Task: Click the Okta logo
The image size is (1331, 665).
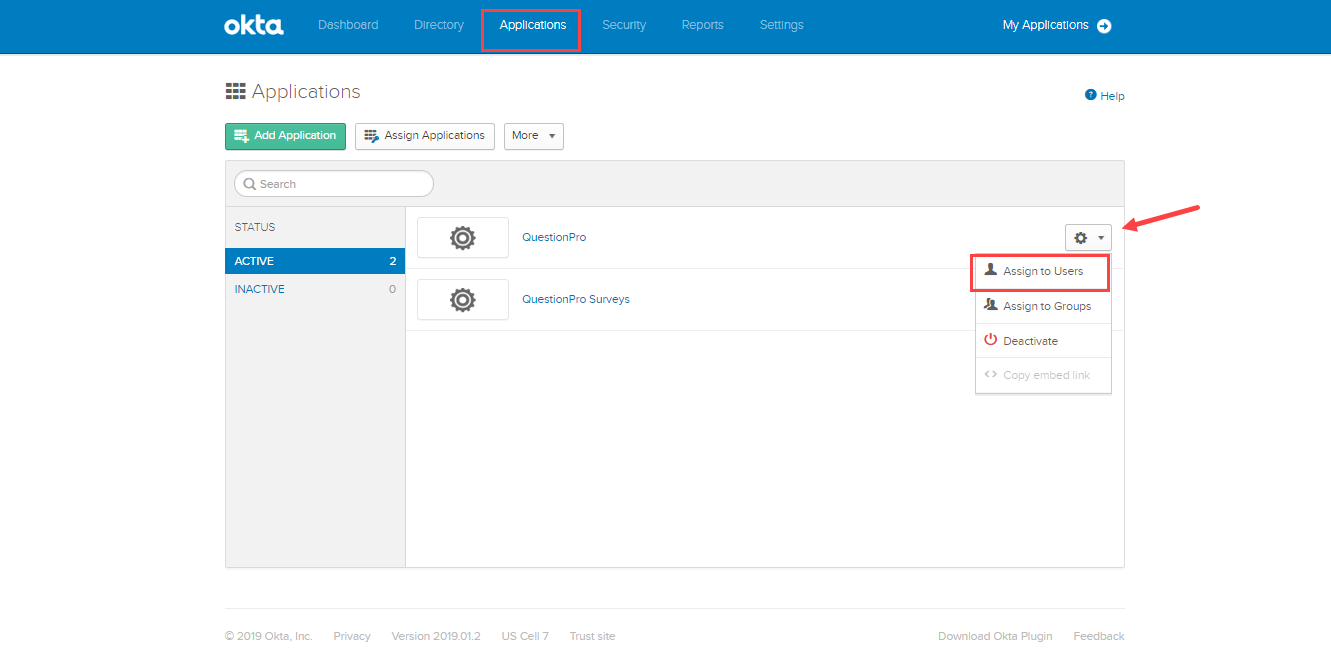Action: click(253, 25)
